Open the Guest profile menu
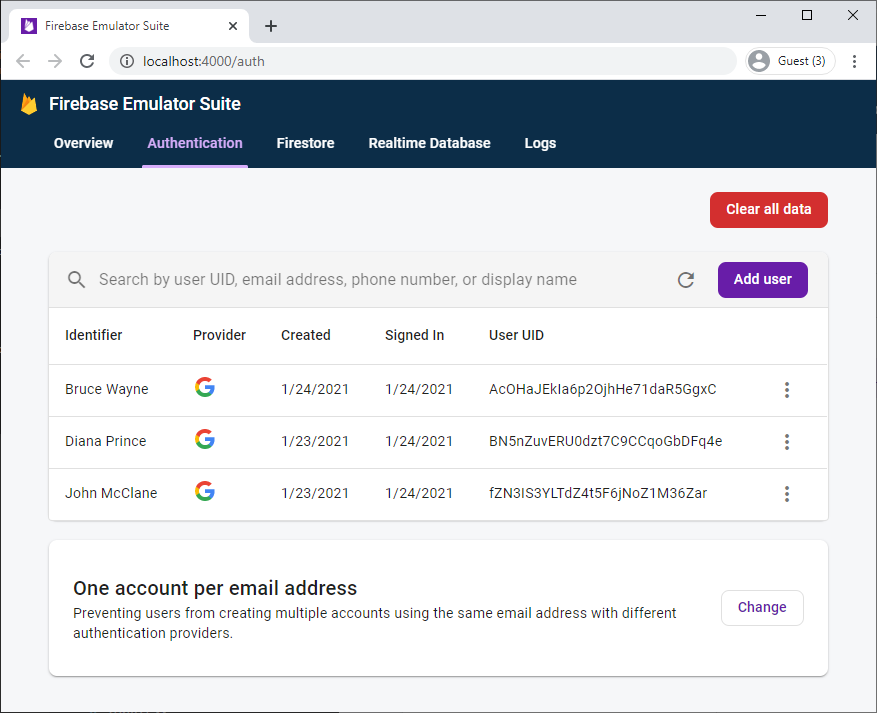877x713 pixels. [x=790, y=61]
